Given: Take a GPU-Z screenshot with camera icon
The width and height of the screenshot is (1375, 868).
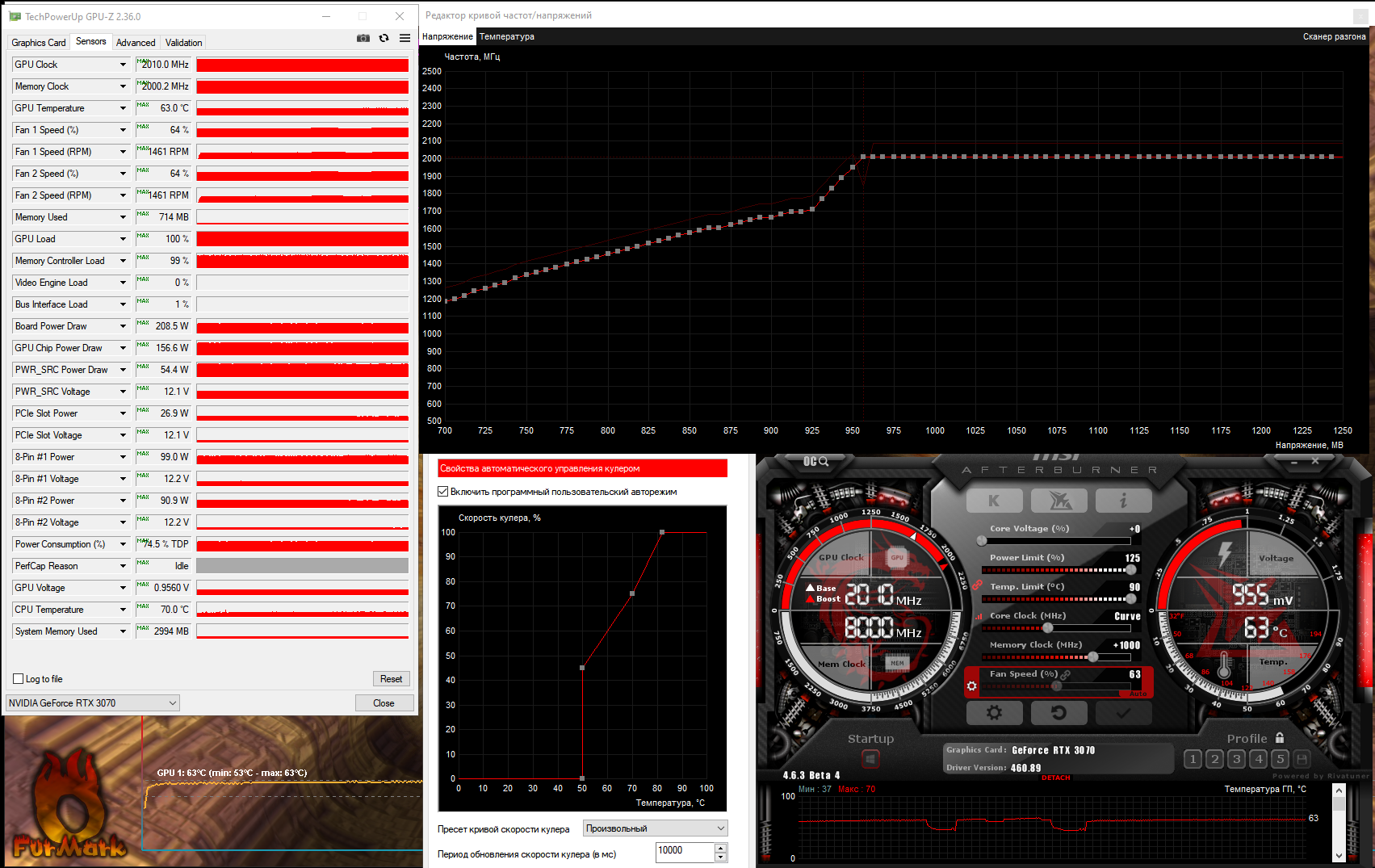Looking at the screenshot, I should point(363,38).
